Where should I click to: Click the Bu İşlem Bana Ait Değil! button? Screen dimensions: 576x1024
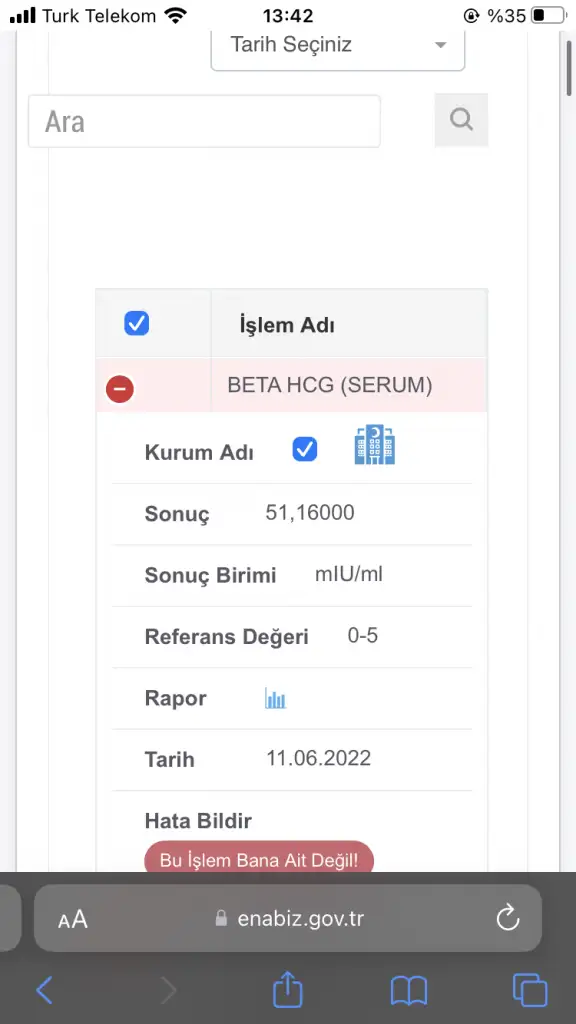[259, 857]
